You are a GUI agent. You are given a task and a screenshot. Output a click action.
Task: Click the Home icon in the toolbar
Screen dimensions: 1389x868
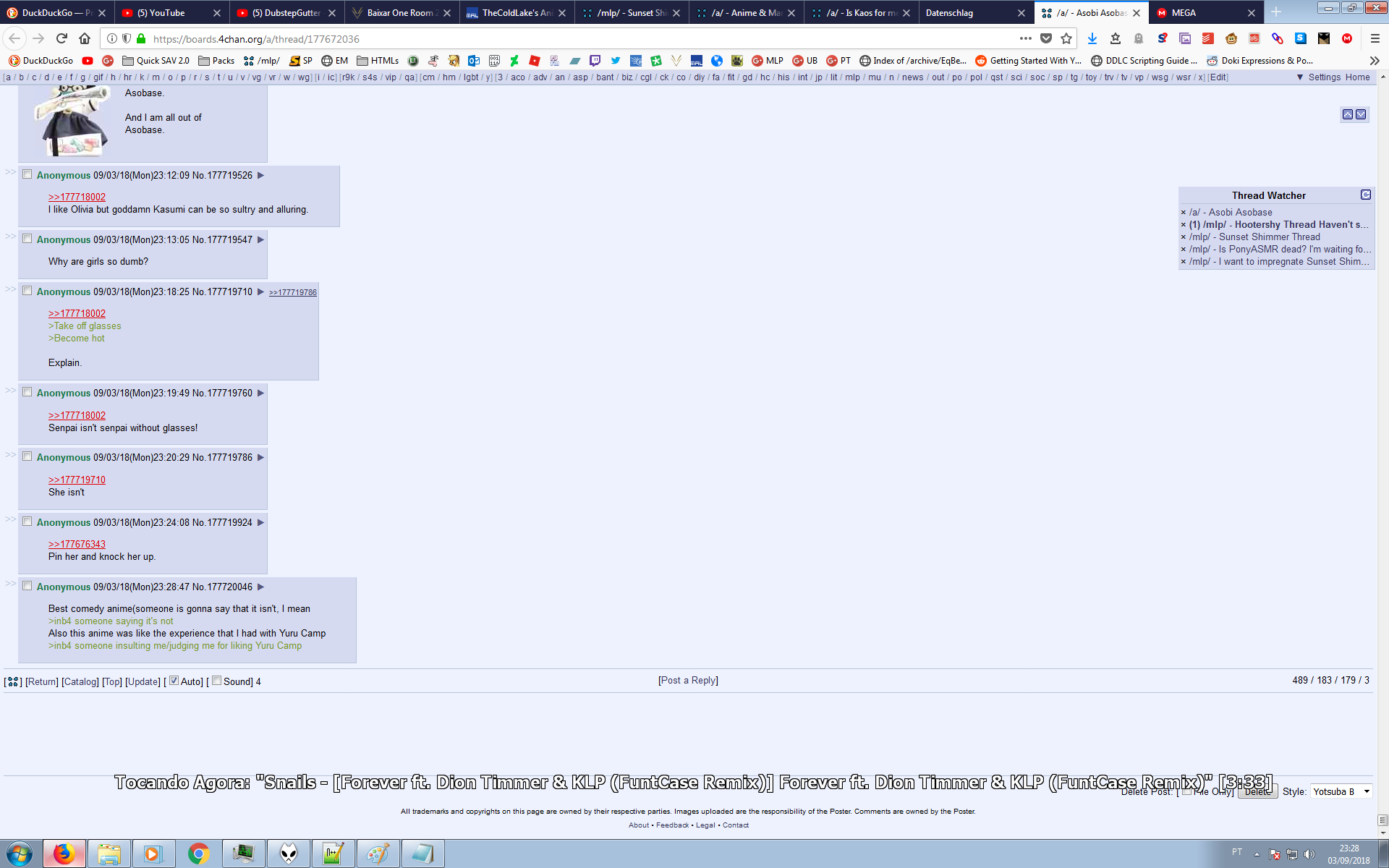click(x=85, y=38)
